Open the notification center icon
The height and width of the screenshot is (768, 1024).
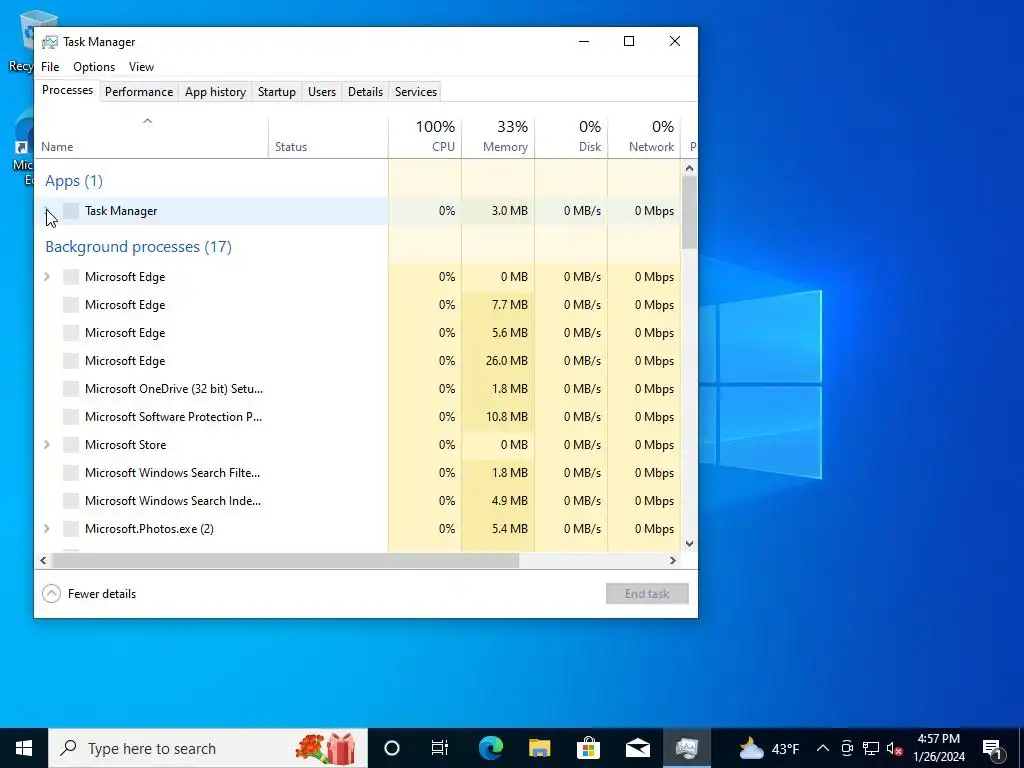[992, 748]
